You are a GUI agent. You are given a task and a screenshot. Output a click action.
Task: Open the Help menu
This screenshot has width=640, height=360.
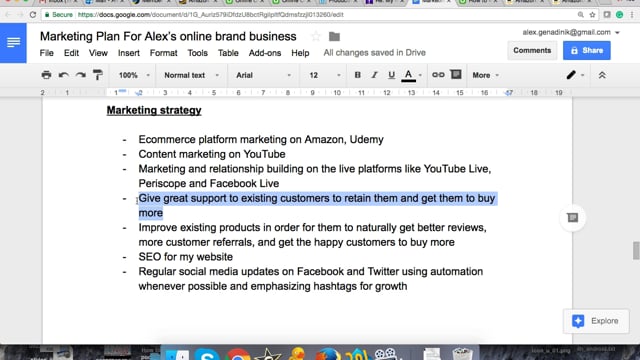[300, 53]
